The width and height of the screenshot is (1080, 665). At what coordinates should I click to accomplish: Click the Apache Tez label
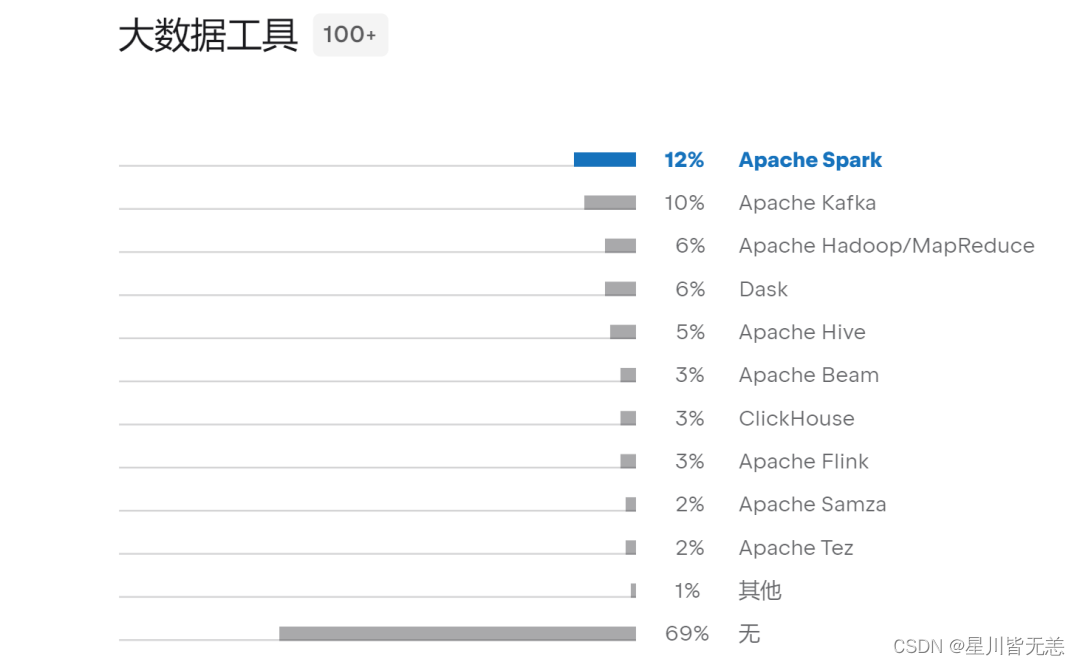(796, 548)
